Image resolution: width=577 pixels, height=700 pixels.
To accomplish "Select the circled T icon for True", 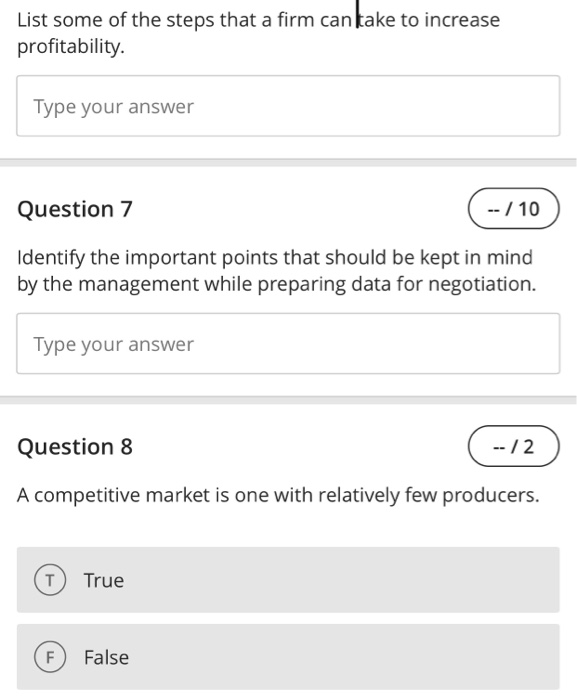I will tap(50, 580).
